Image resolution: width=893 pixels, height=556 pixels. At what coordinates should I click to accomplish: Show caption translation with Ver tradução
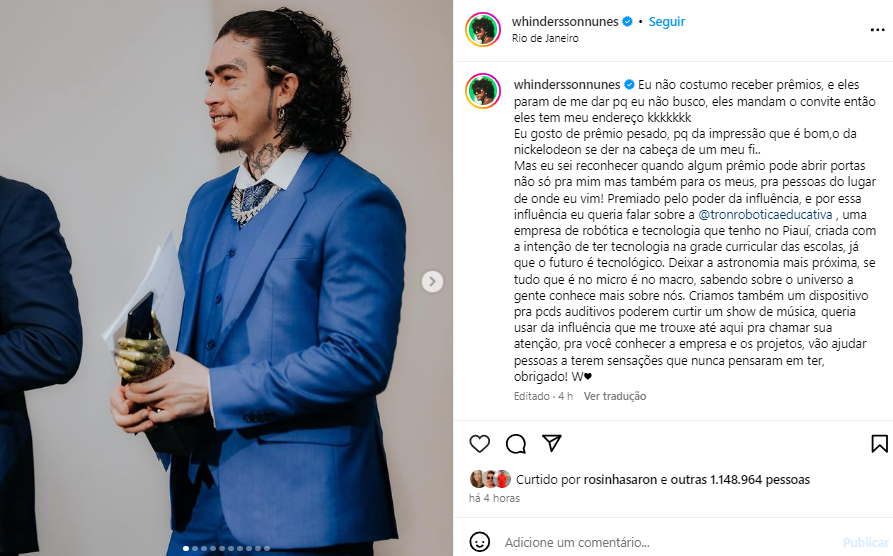(x=615, y=396)
